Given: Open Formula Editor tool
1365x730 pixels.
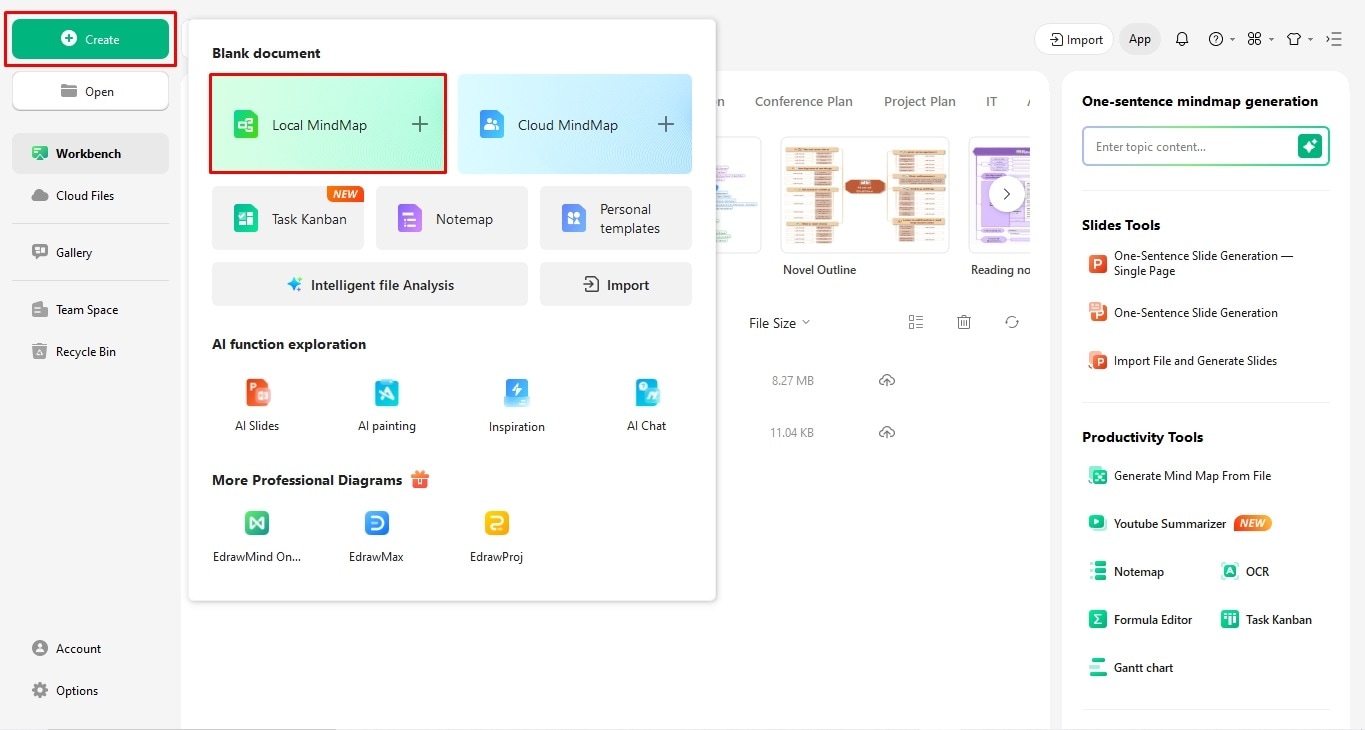Looking at the screenshot, I should point(1141,619).
